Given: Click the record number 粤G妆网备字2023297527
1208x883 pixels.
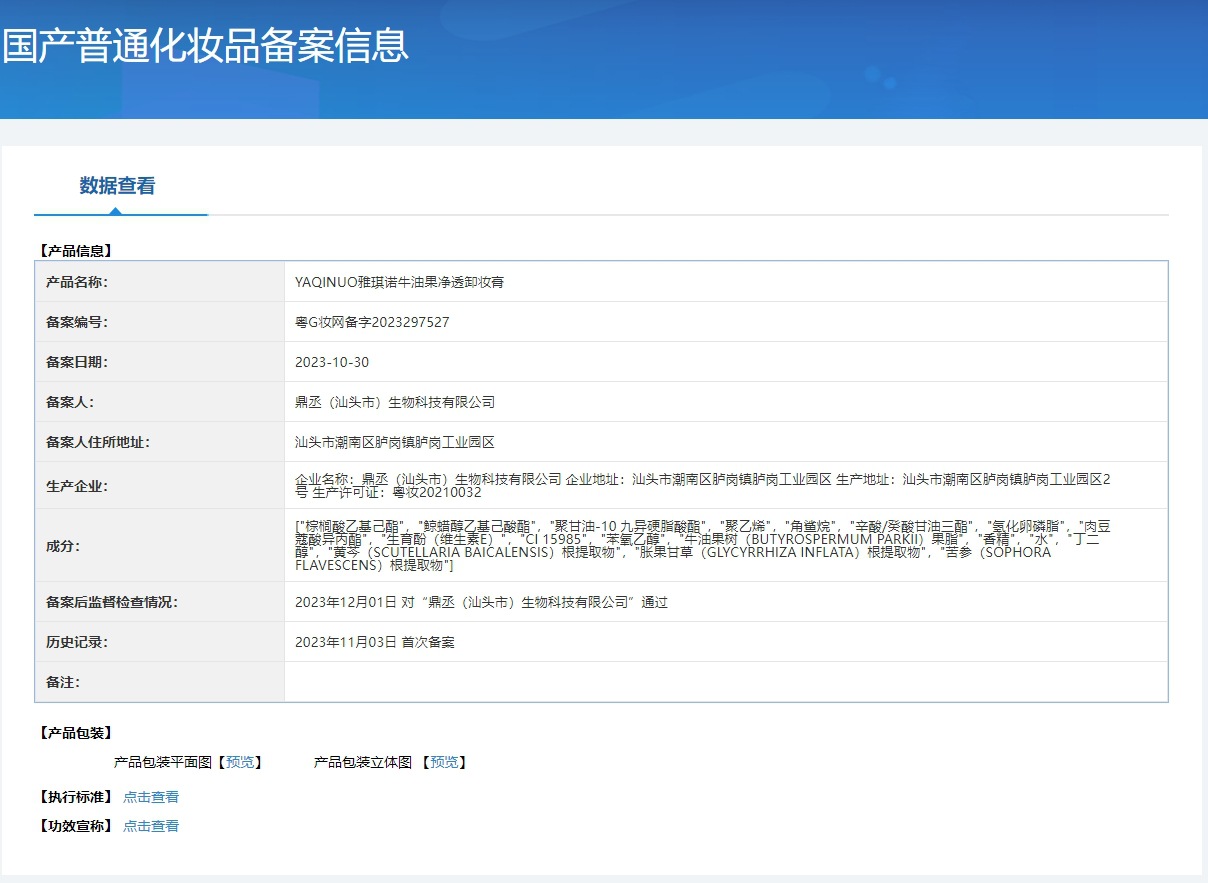Looking at the screenshot, I should [372, 322].
